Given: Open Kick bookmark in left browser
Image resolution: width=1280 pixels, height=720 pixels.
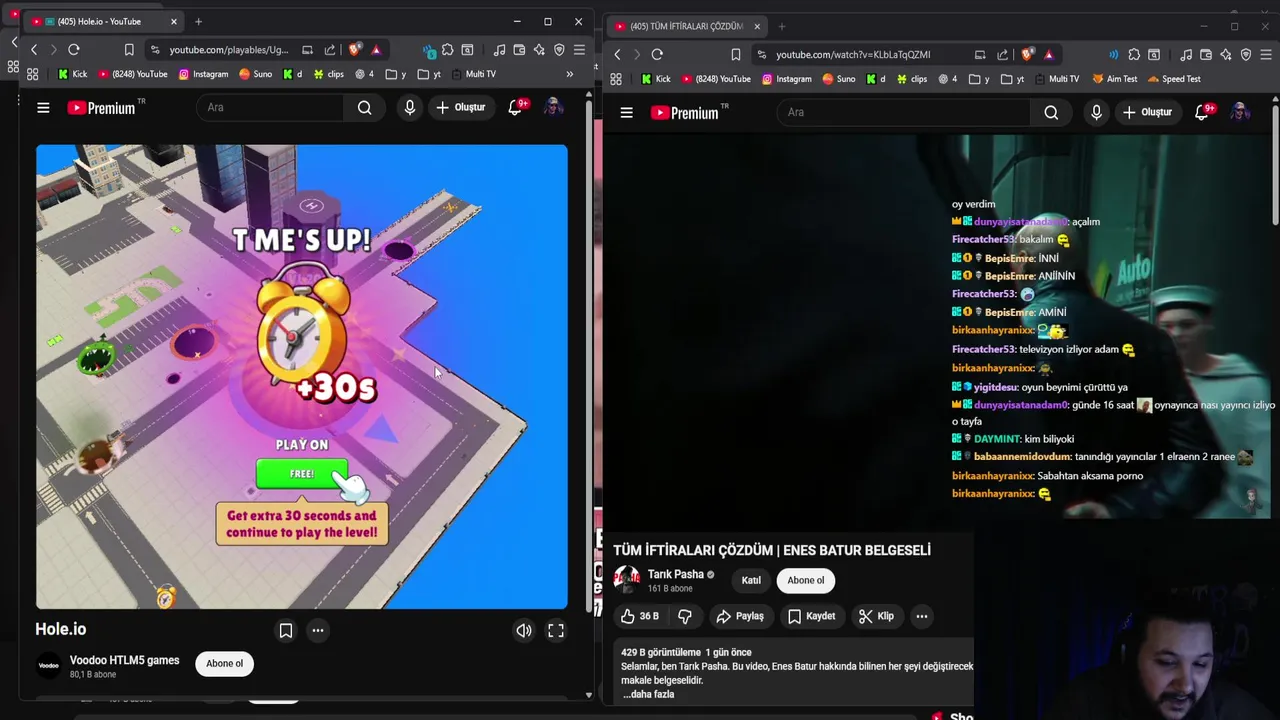Looking at the screenshot, I should (73, 74).
